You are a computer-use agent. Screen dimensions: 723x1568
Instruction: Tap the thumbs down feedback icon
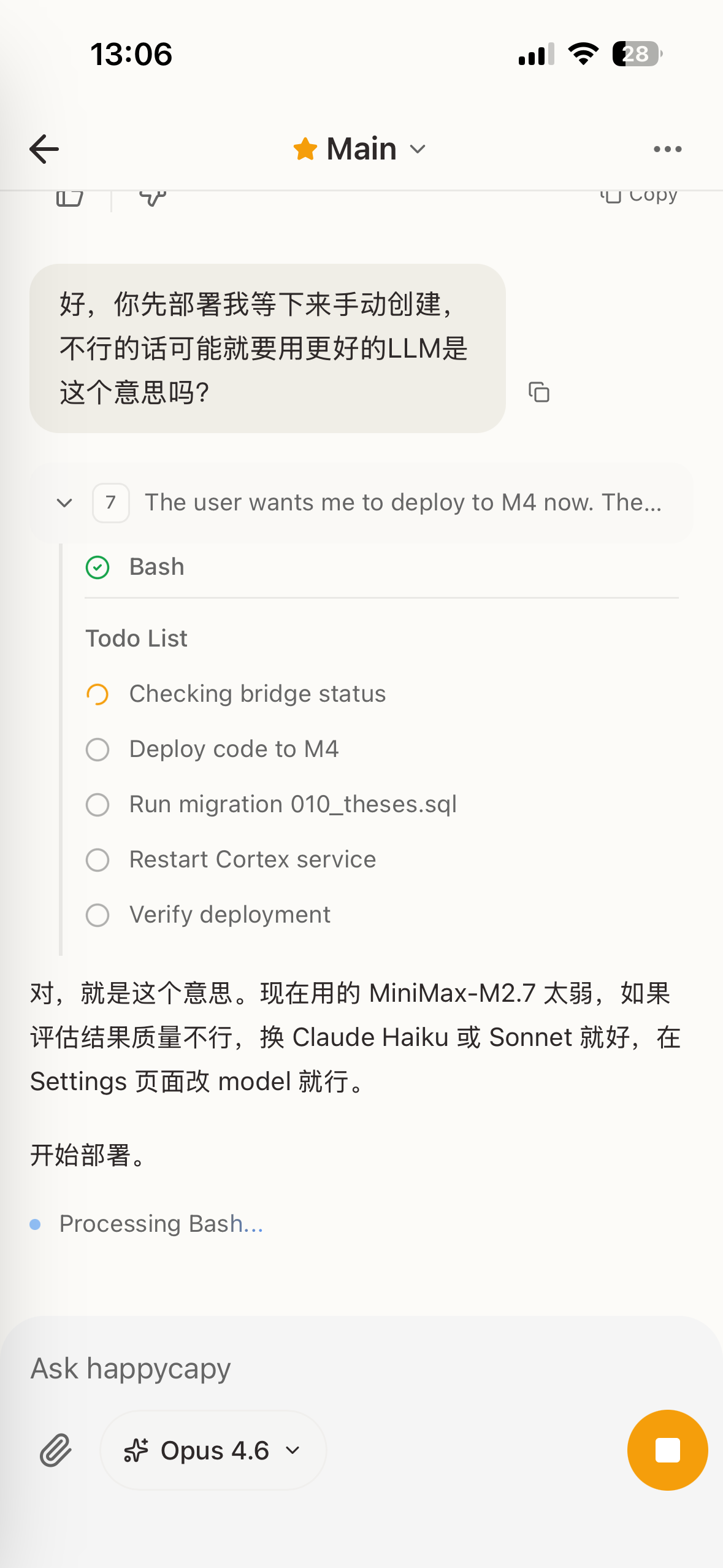(153, 198)
